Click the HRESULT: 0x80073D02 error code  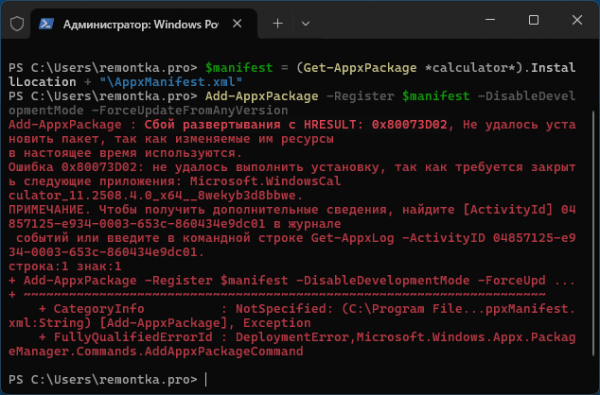tap(375, 124)
